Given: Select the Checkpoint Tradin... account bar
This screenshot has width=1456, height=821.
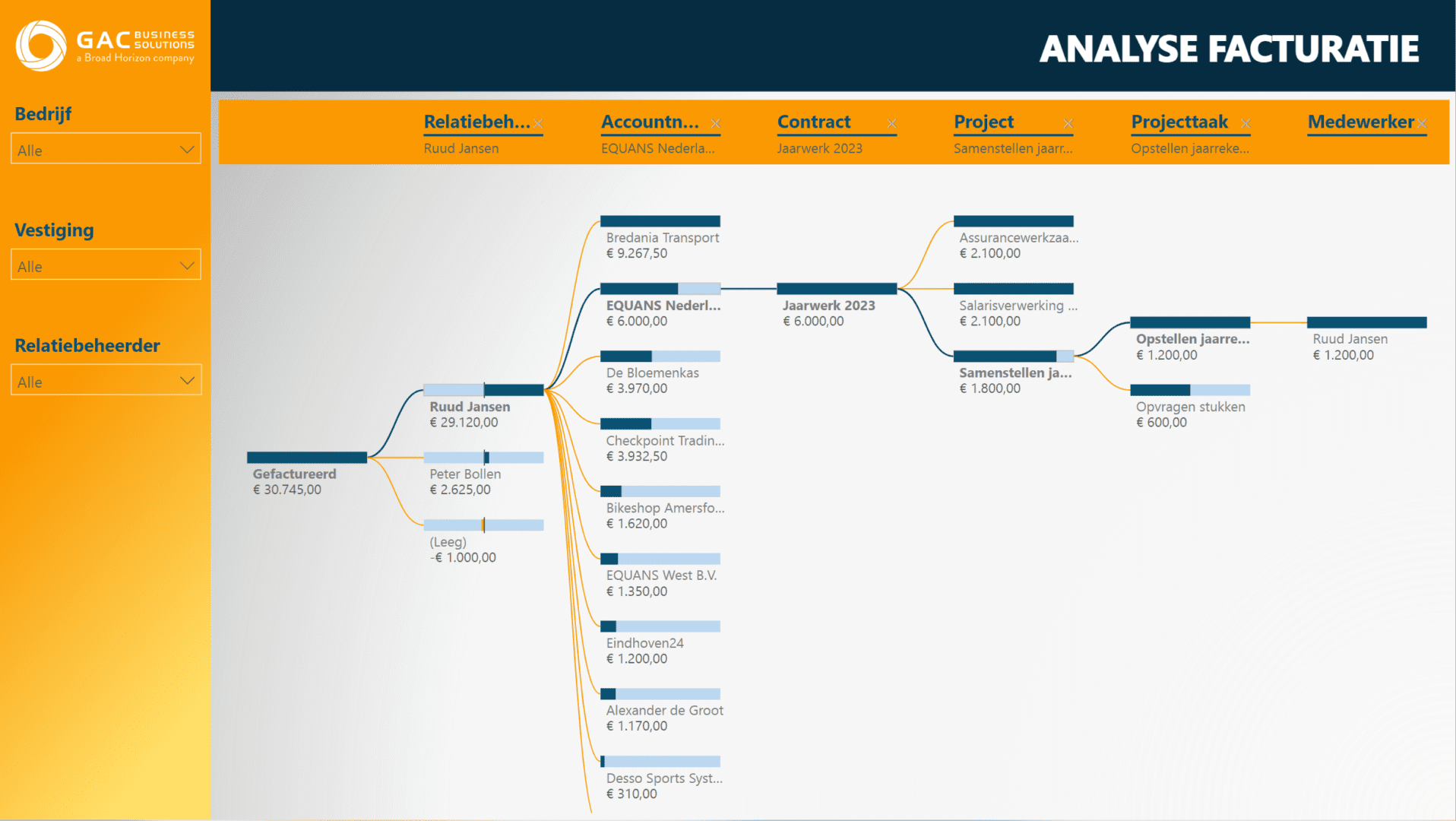Looking at the screenshot, I should [x=660, y=423].
